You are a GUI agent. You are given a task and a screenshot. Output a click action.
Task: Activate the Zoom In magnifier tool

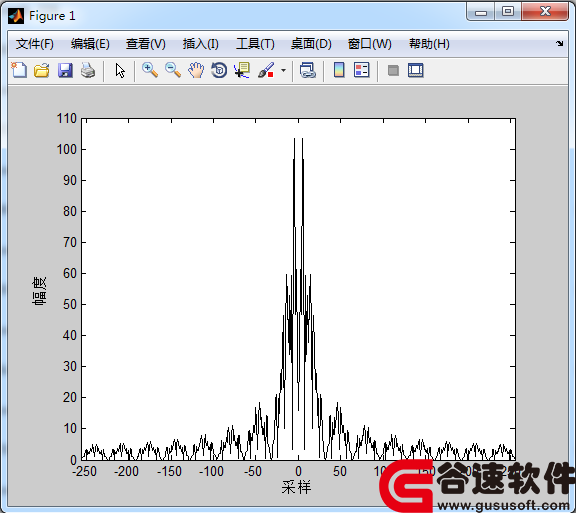(x=150, y=70)
